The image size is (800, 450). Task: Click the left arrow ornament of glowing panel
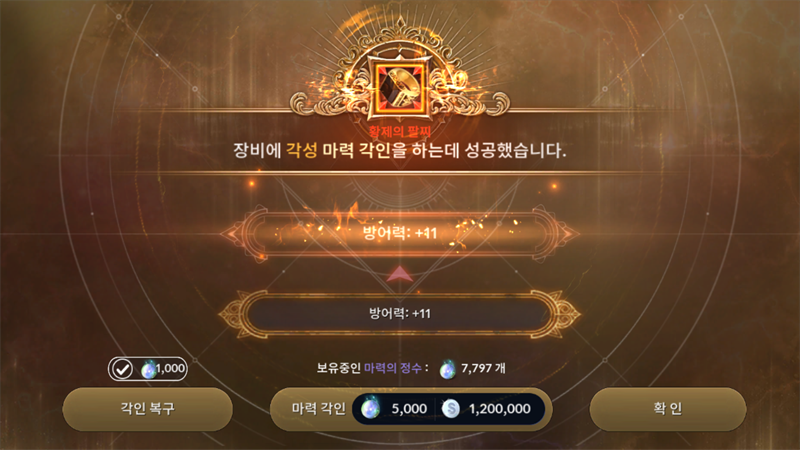tap(233, 234)
